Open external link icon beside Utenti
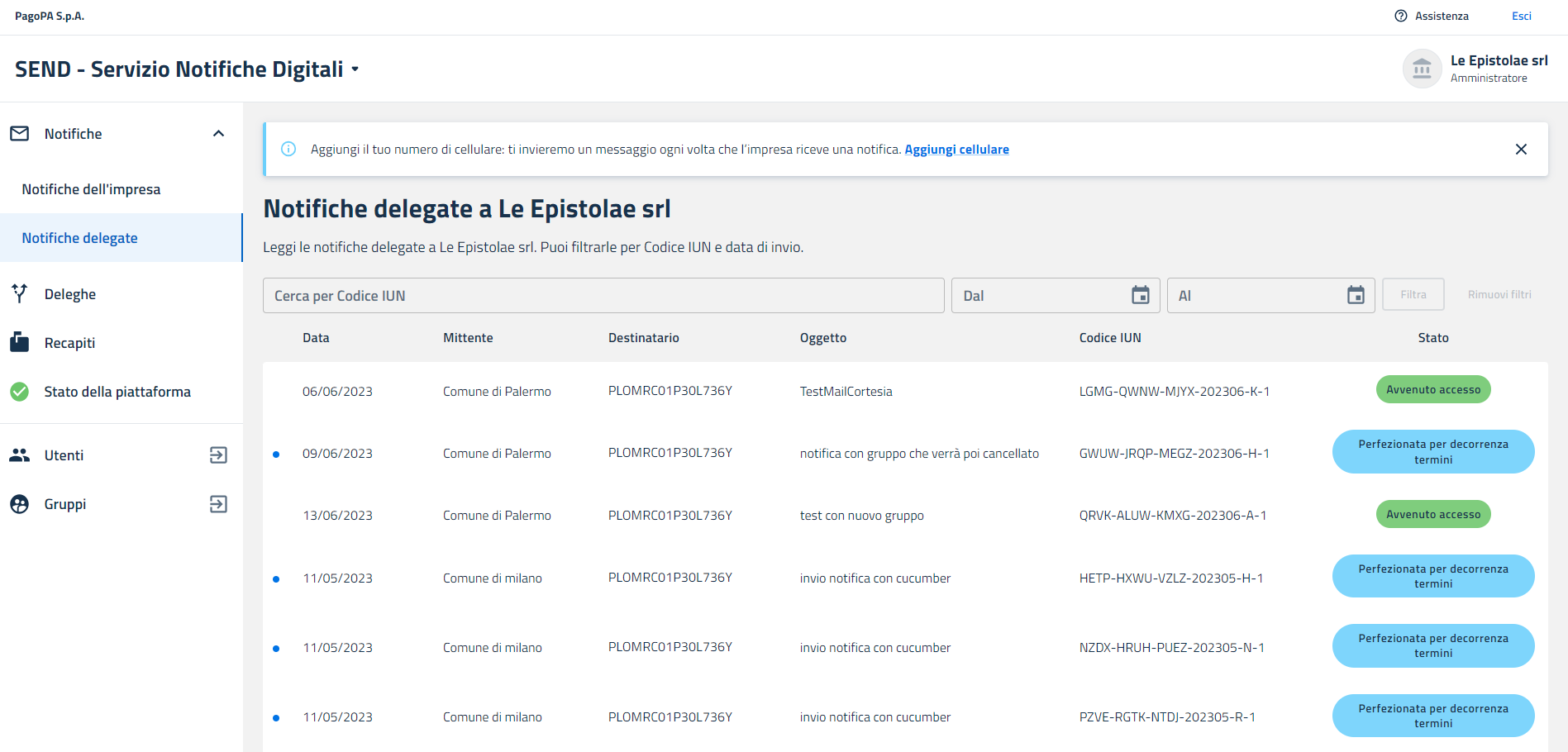The height and width of the screenshot is (752, 1568). pos(218,455)
